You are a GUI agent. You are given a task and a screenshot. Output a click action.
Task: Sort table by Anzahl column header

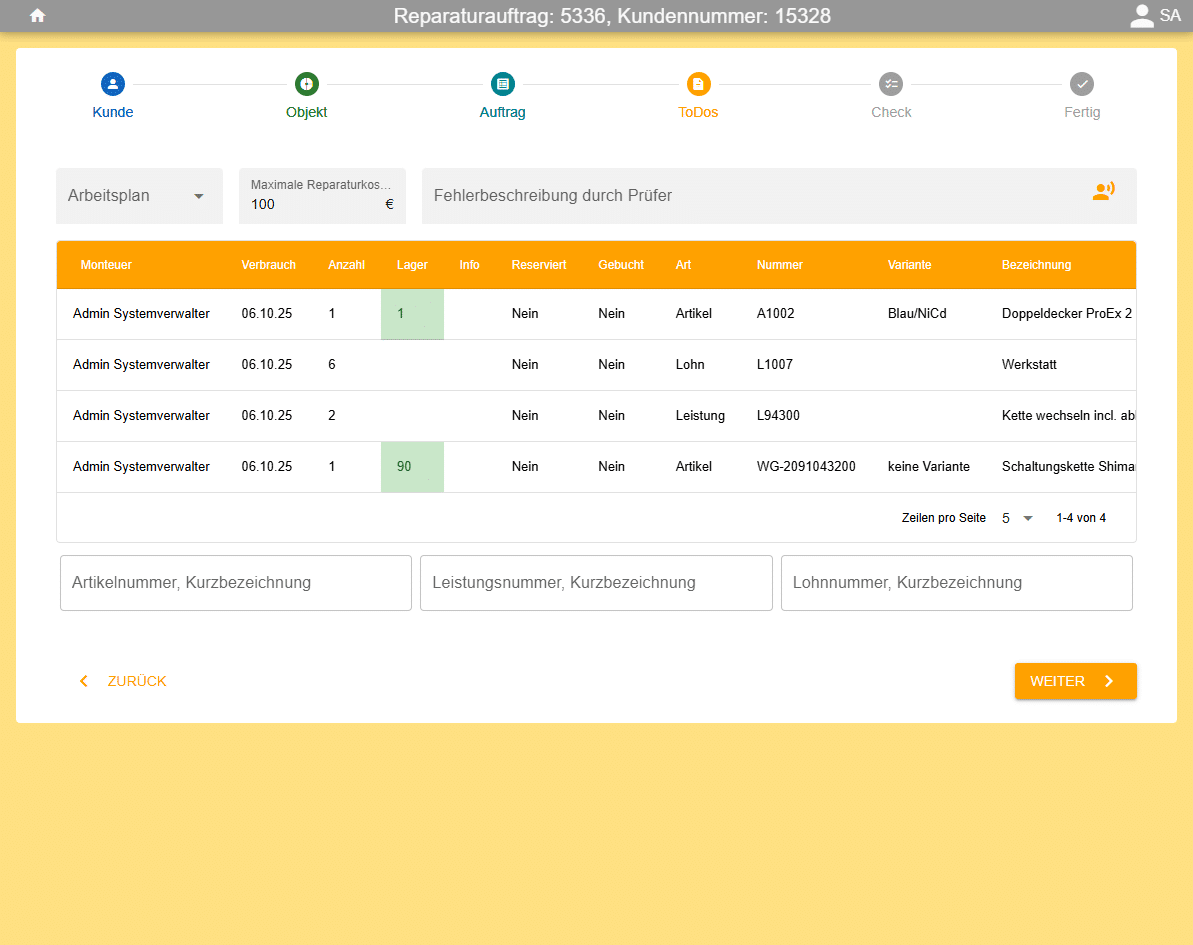click(346, 265)
